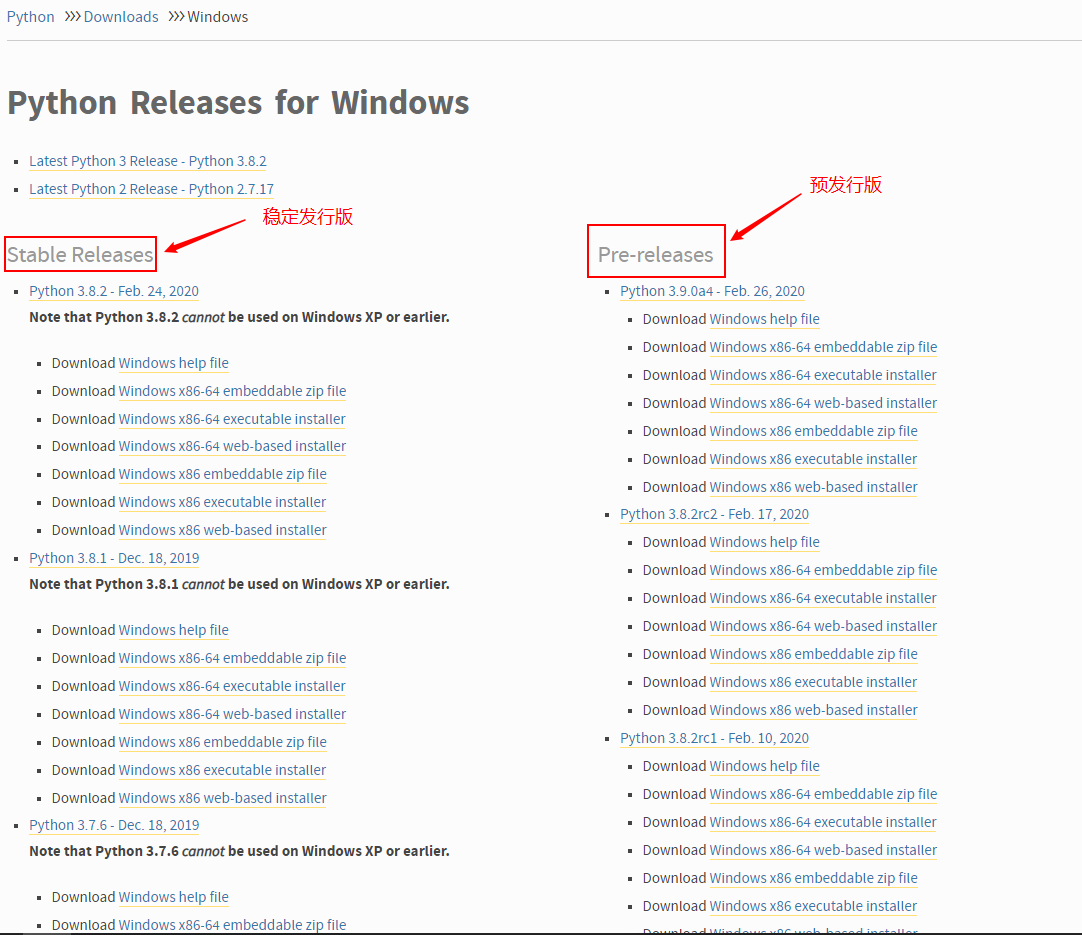Download x86 executable installer for Python 3.9.0a4

click(x=814, y=459)
